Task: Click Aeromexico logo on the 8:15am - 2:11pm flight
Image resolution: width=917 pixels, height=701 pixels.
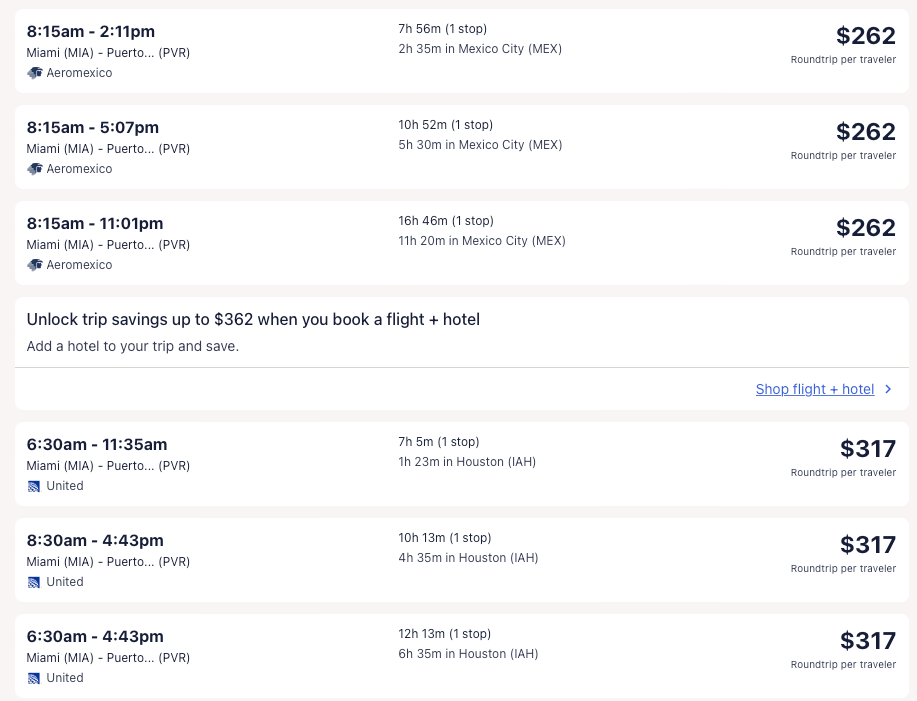Action: tap(35, 73)
